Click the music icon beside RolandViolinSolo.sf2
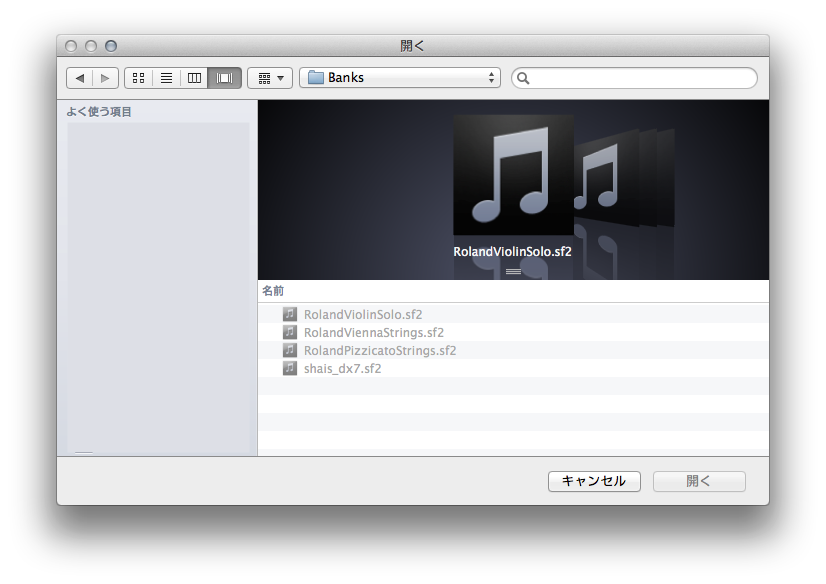Viewport: 826px width, 584px height. [290, 314]
